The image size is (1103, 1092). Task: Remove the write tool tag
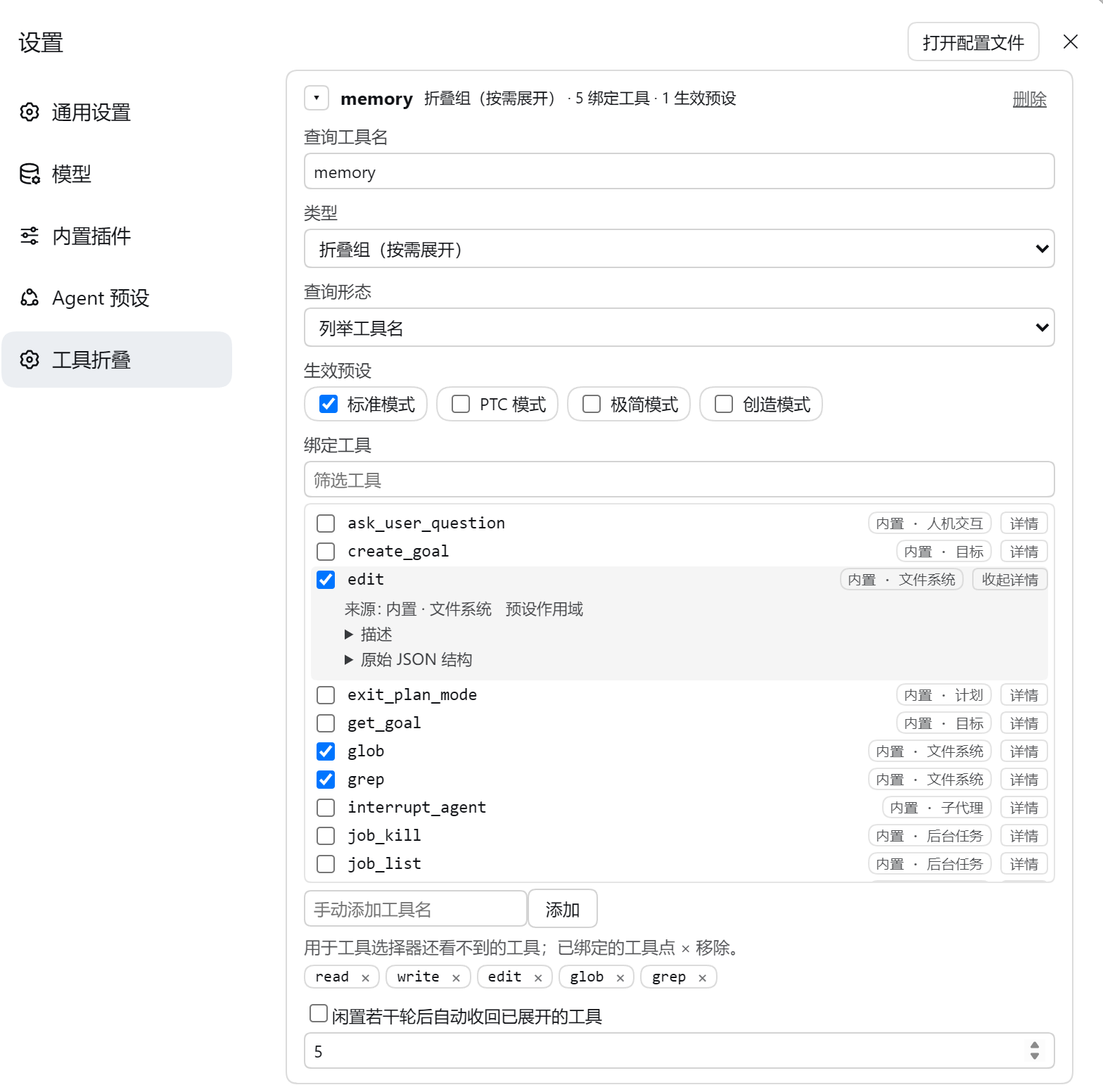click(x=456, y=978)
